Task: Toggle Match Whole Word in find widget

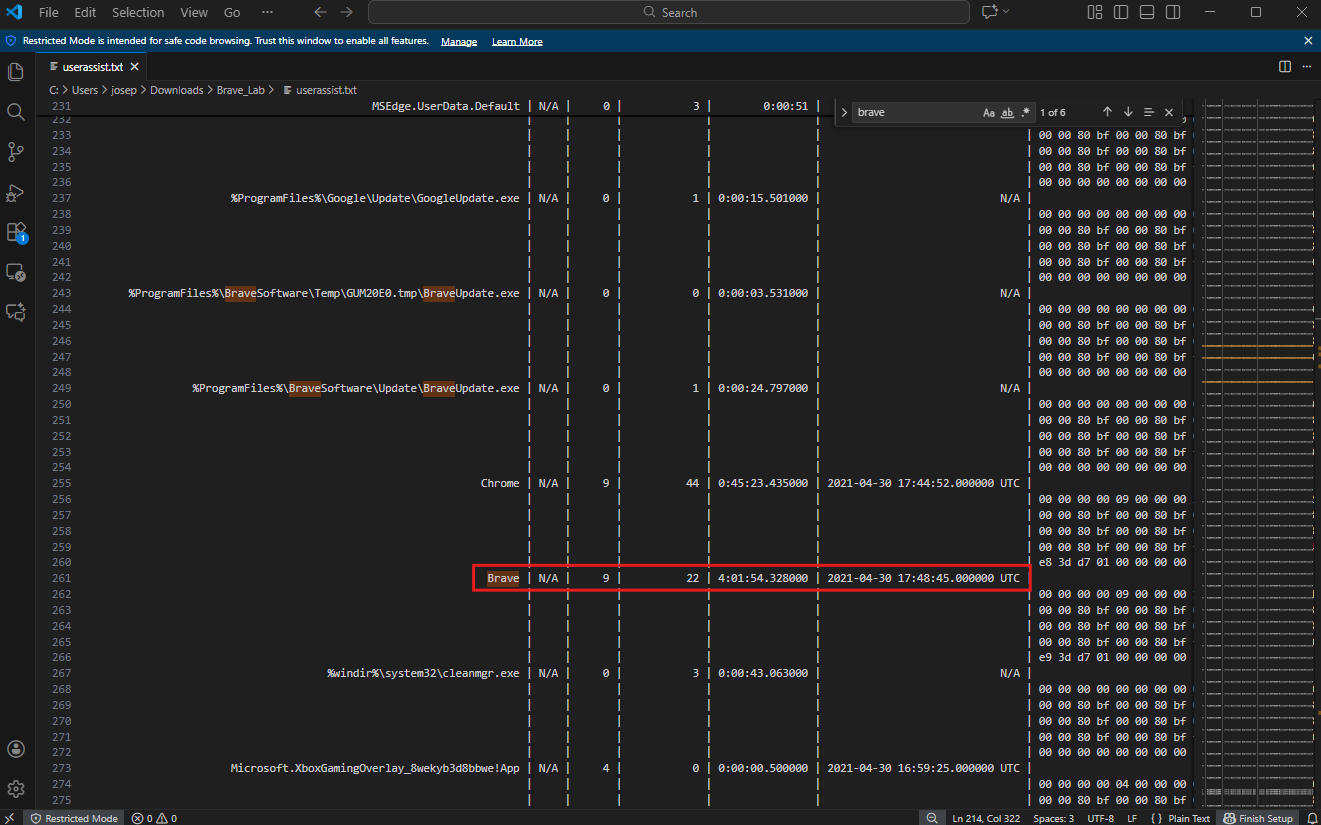Action: pos(1008,113)
